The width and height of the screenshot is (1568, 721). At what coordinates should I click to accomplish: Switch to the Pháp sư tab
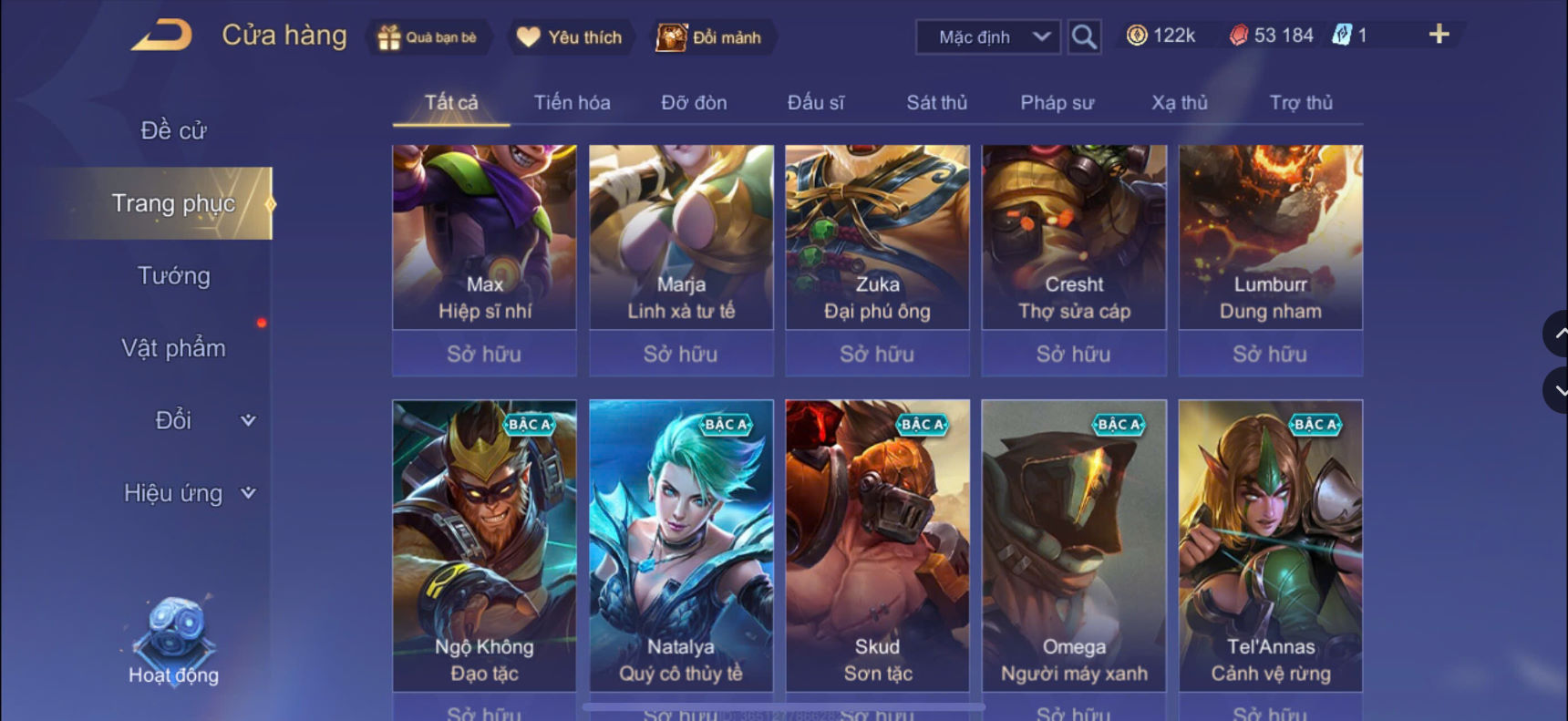tap(1057, 103)
